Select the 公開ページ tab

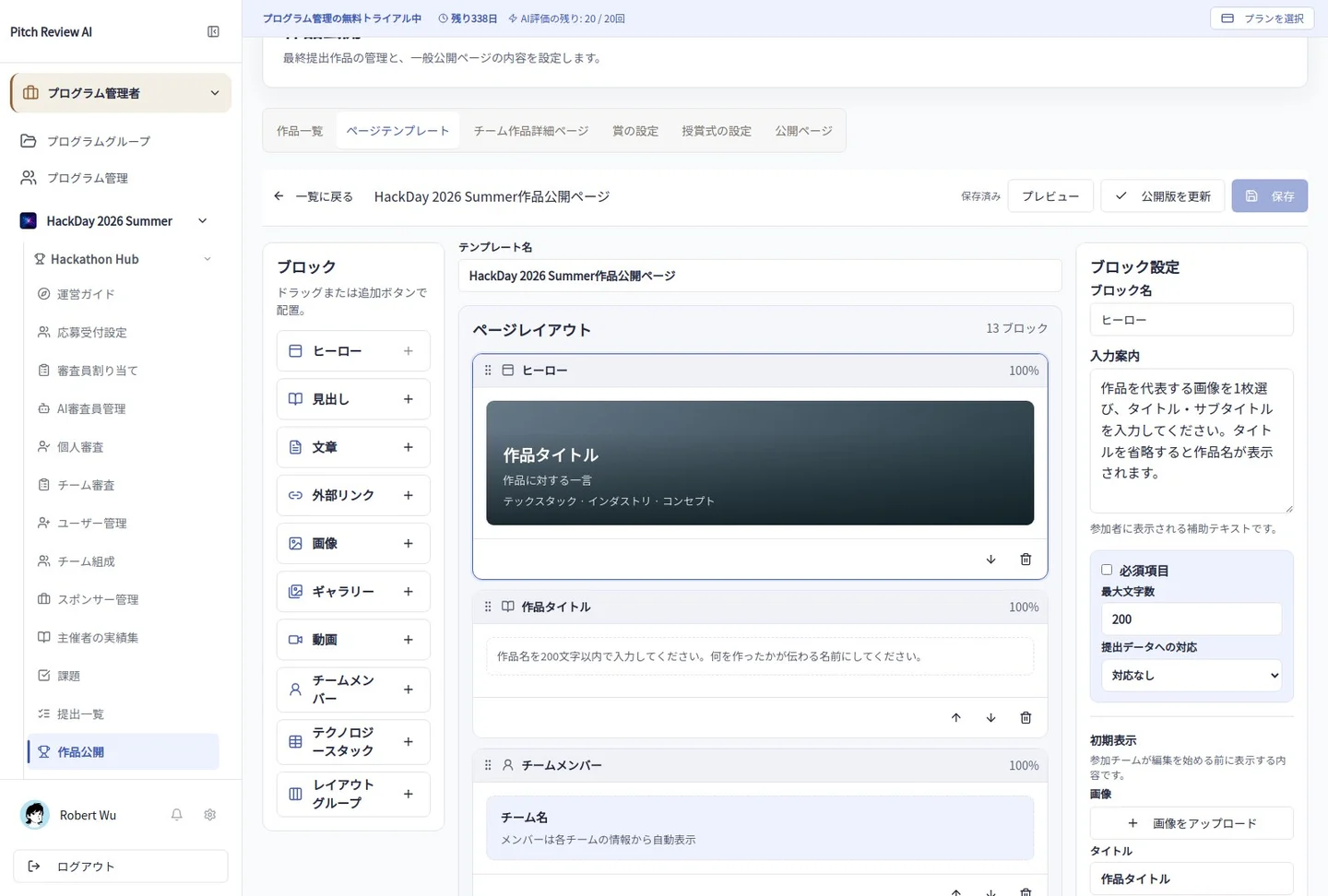tap(803, 131)
